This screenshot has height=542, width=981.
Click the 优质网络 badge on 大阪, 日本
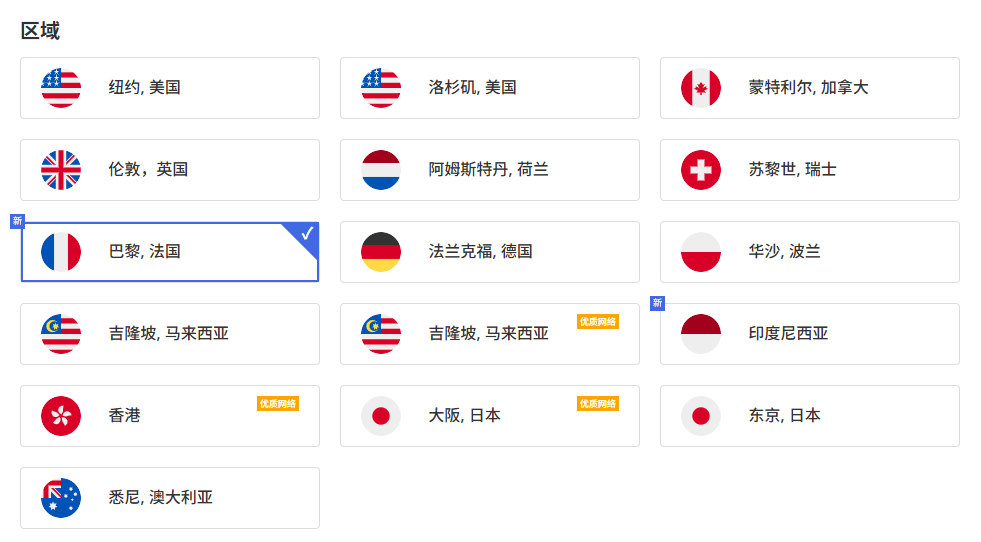tap(598, 403)
